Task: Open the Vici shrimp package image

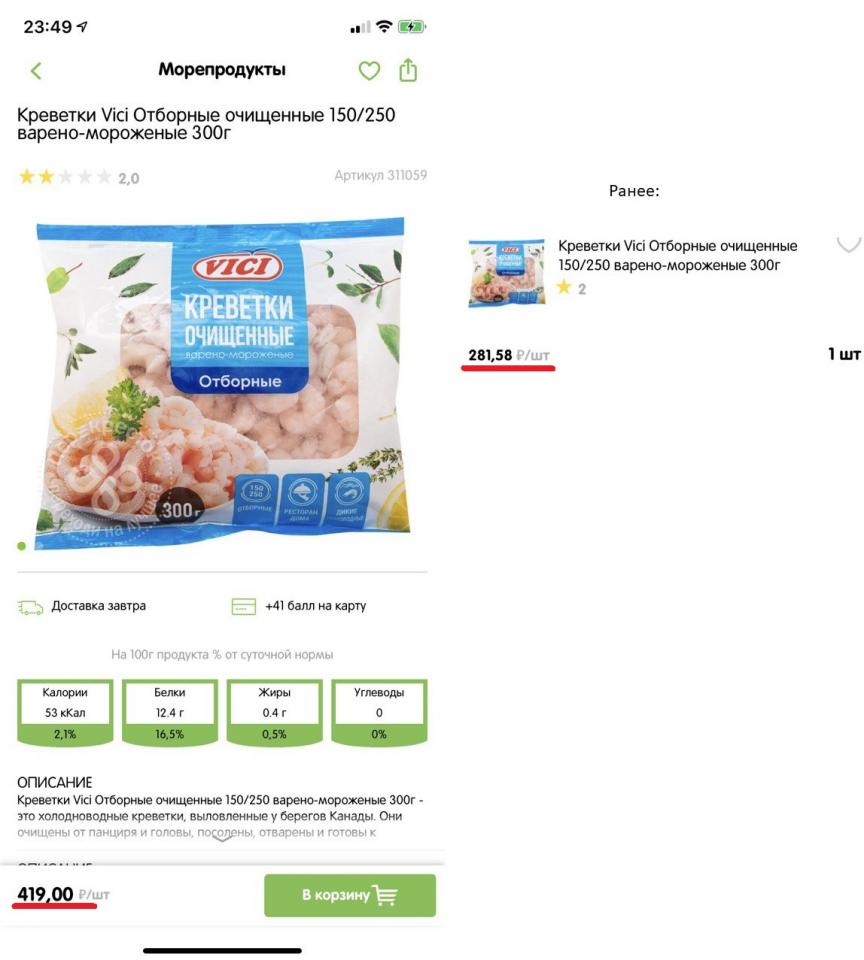Action: pos(222,383)
